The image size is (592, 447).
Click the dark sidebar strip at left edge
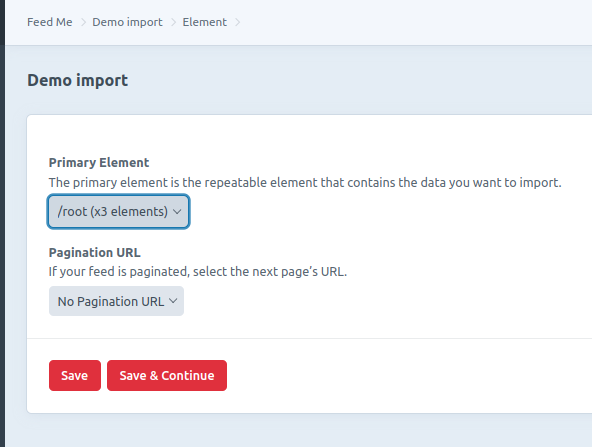click(x=2, y=224)
